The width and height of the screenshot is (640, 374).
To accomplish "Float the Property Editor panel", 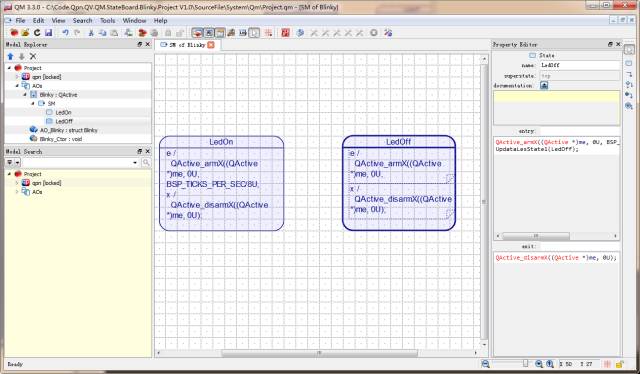I will [610, 44].
